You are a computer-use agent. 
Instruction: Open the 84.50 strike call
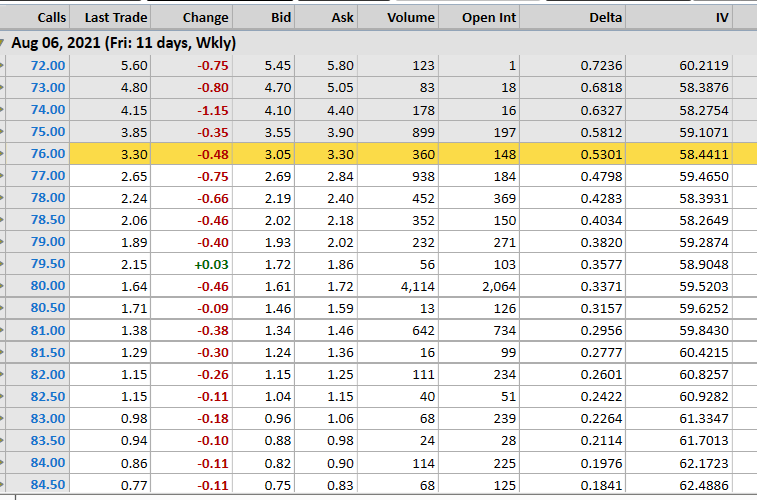(x=48, y=485)
